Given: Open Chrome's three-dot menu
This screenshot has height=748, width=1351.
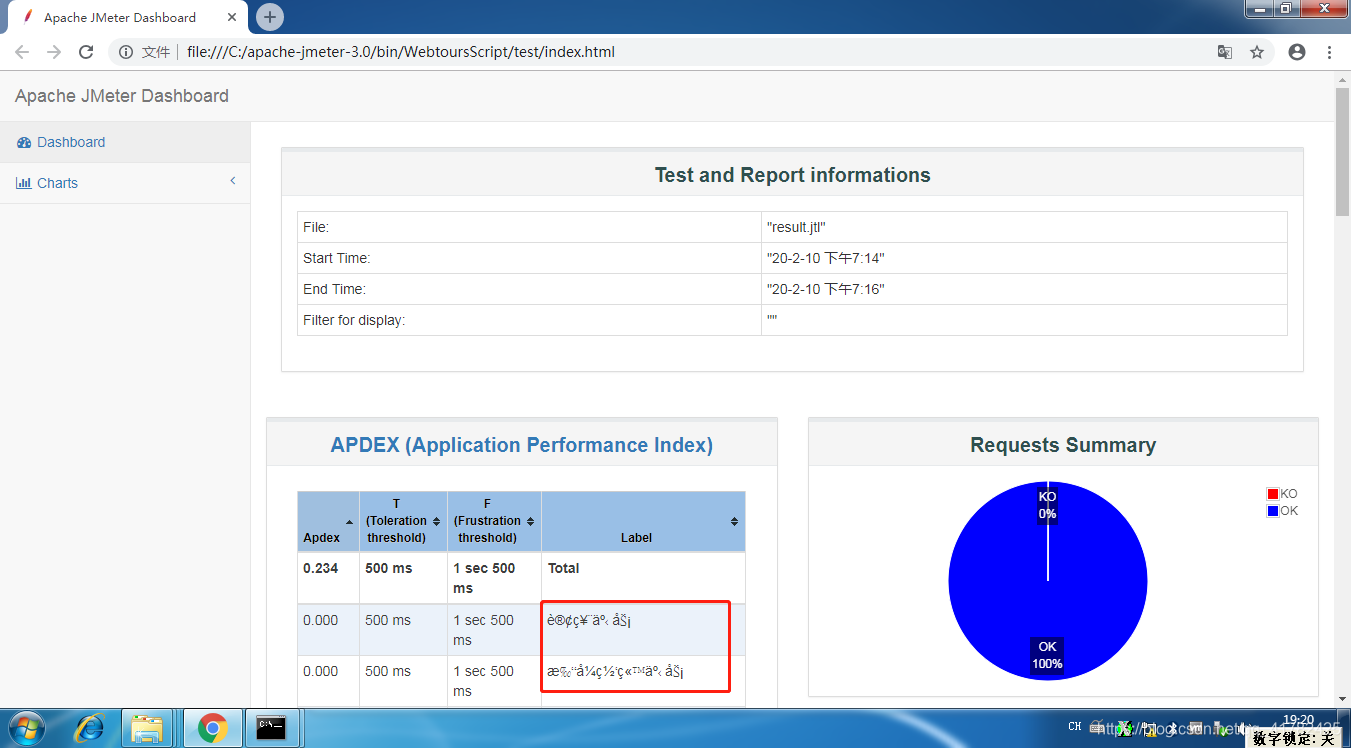Looking at the screenshot, I should coord(1329,52).
